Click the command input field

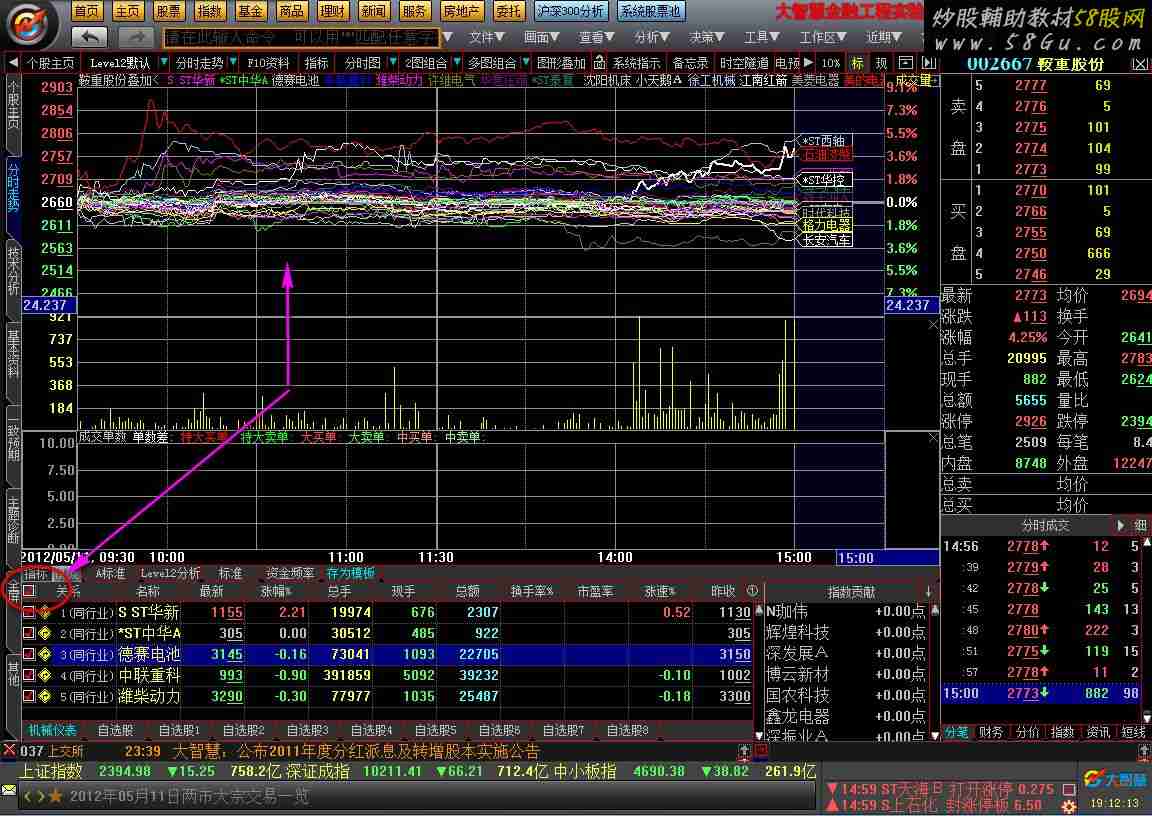tap(301, 37)
